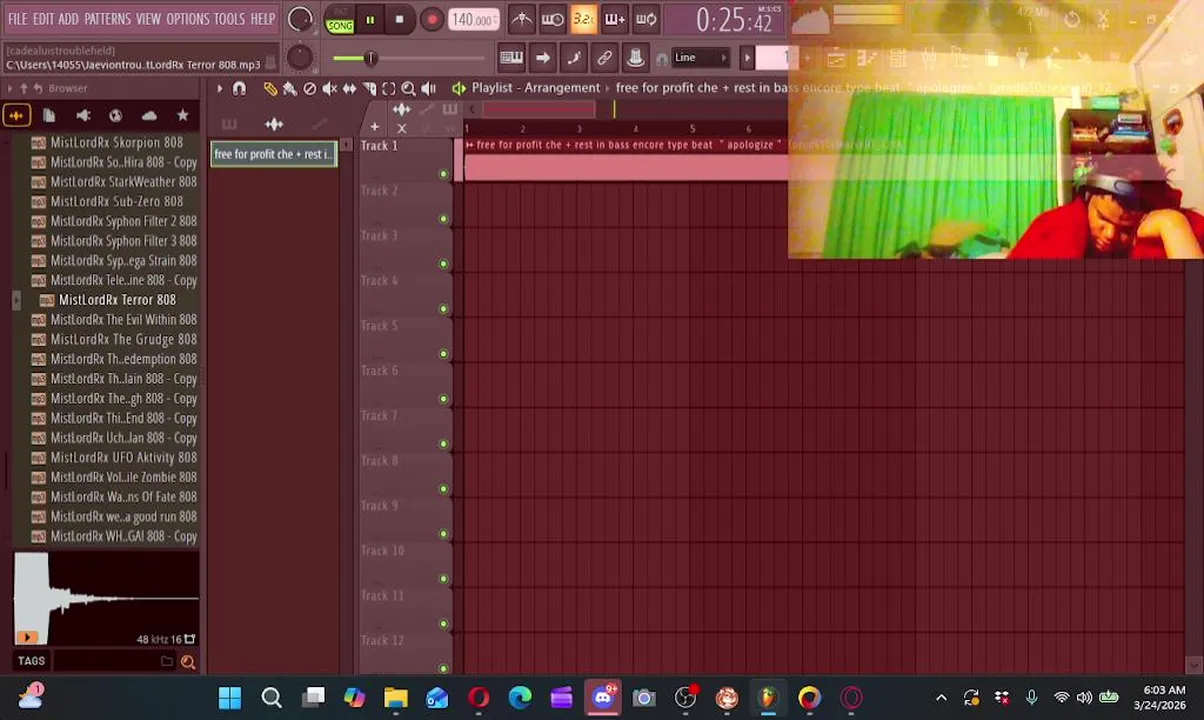The image size is (1204, 720).
Task: Toggle the metronome icon
Action: (521, 19)
